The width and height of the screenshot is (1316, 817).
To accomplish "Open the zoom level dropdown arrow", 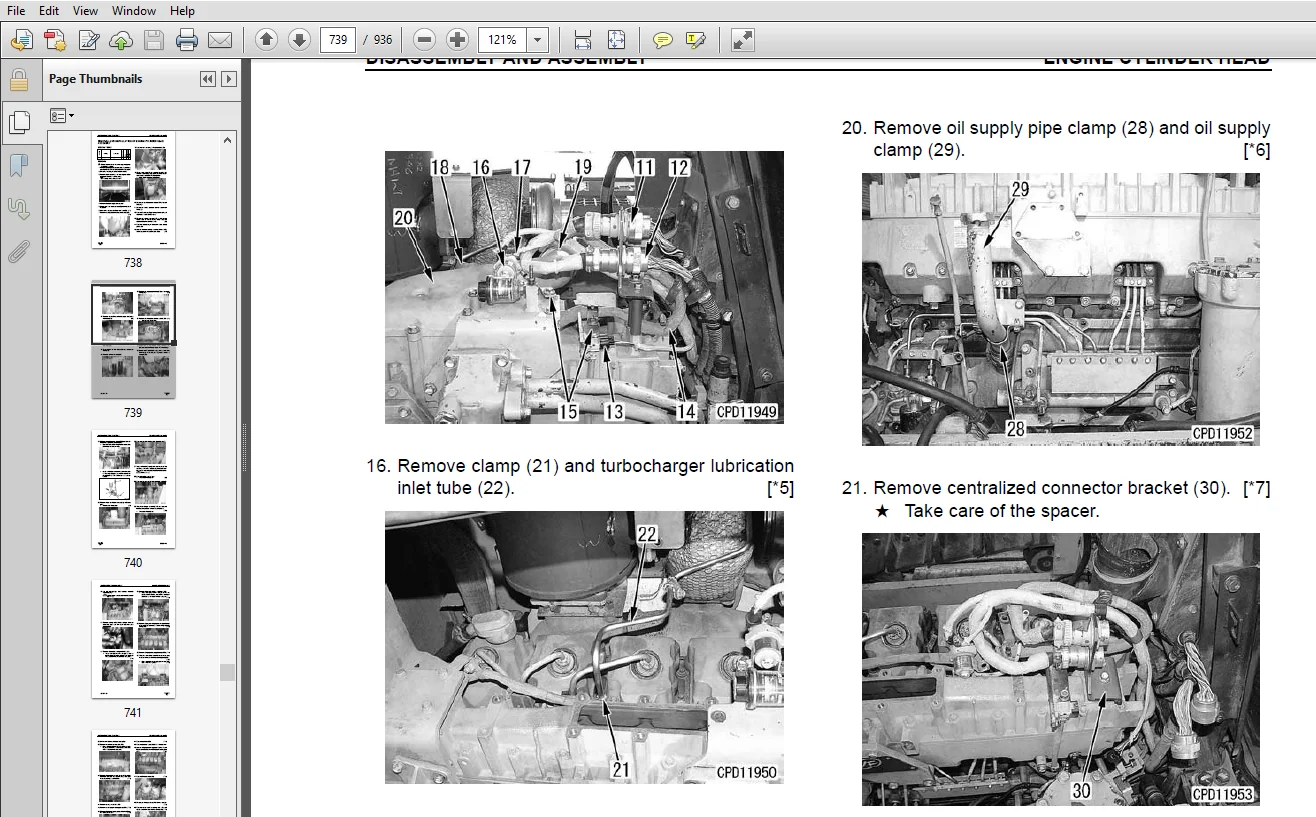I will click(538, 40).
